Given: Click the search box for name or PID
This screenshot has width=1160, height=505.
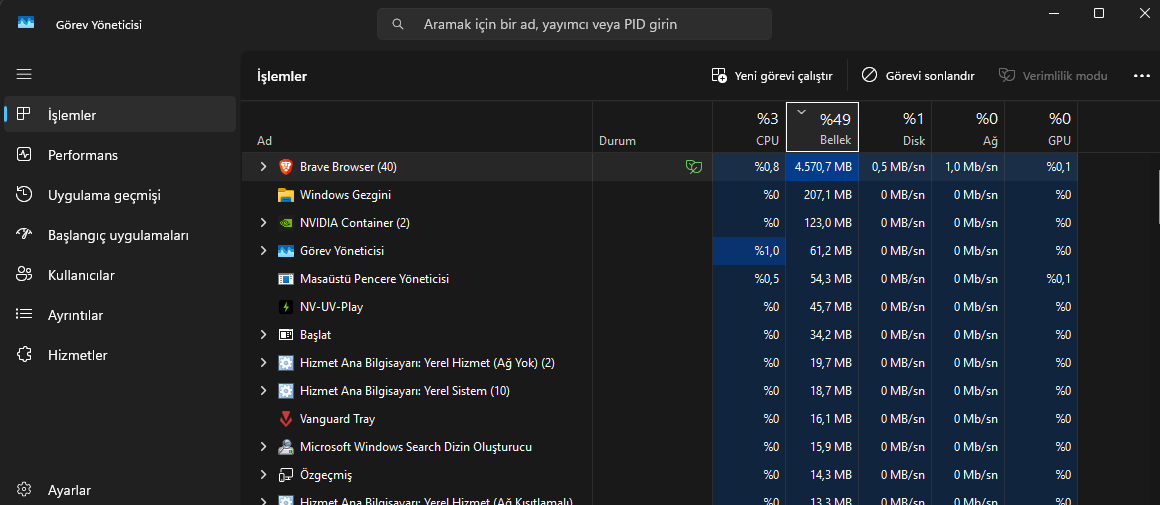Looking at the screenshot, I should point(574,24).
